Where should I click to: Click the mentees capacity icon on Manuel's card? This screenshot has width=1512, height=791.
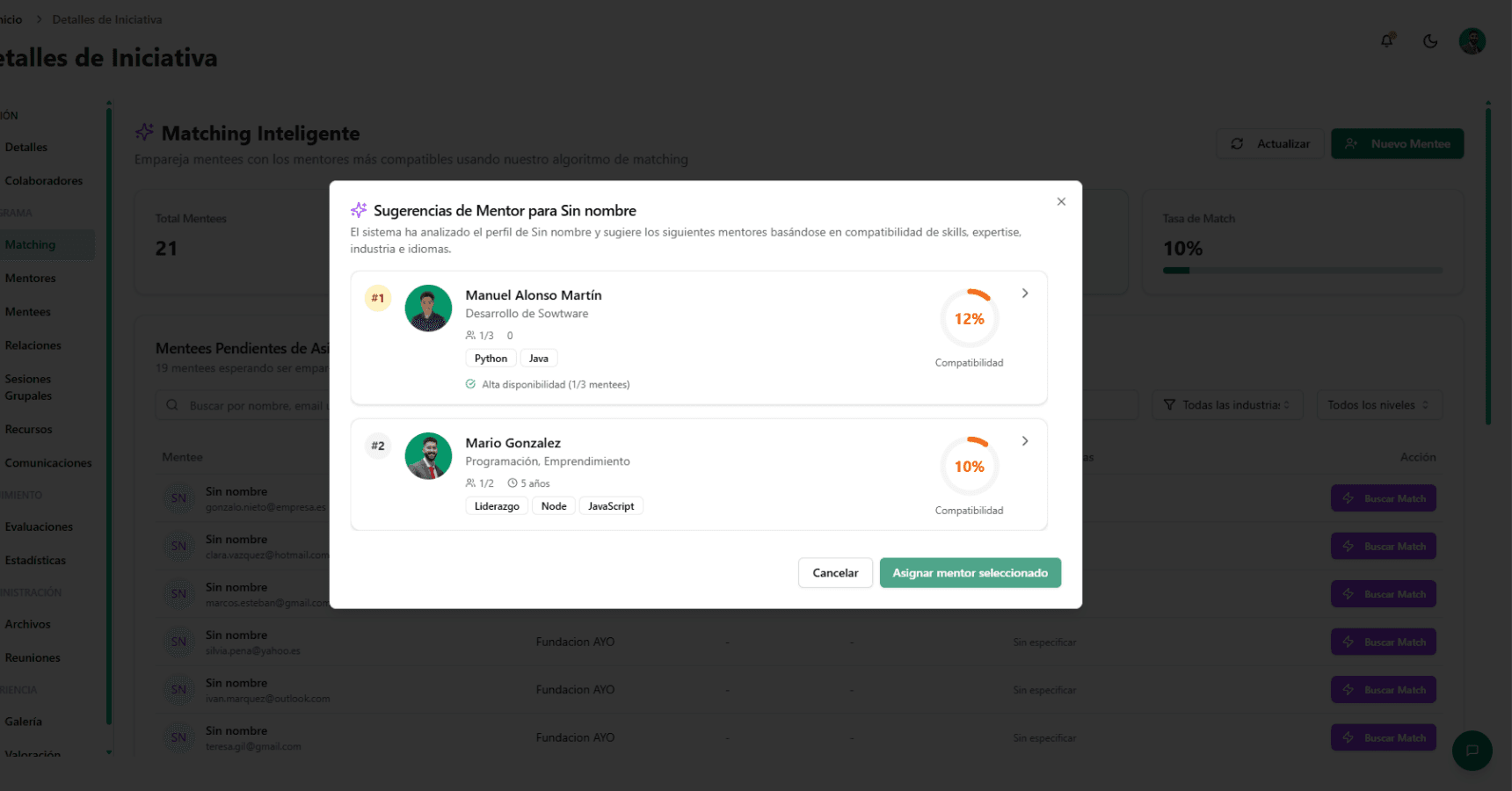(x=469, y=335)
